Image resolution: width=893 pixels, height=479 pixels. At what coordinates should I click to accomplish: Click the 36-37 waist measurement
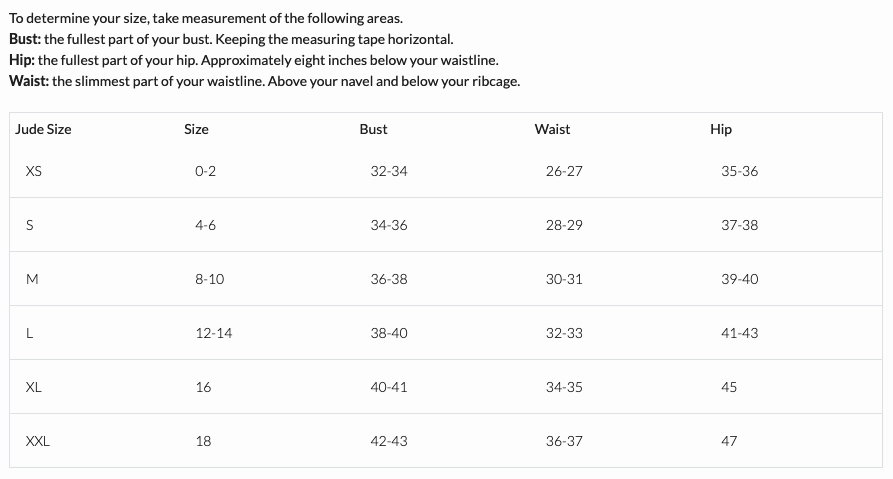tap(564, 441)
